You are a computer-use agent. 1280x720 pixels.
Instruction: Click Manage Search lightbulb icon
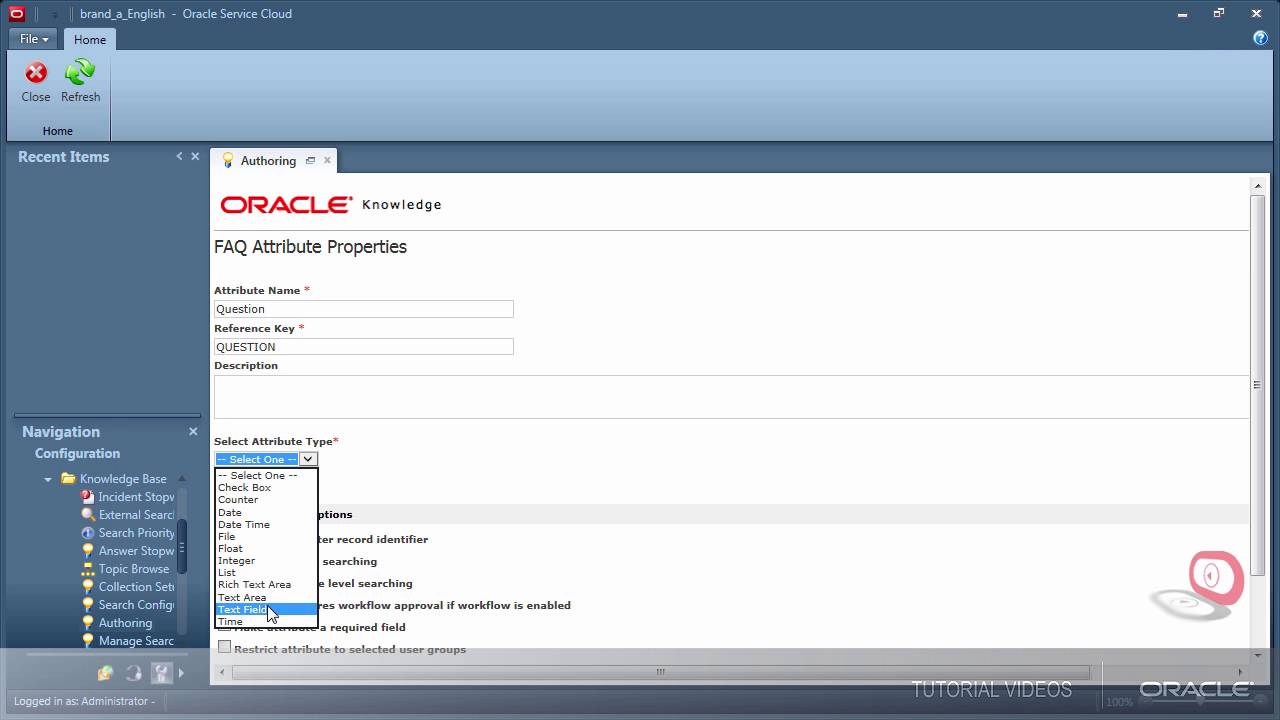[87, 641]
